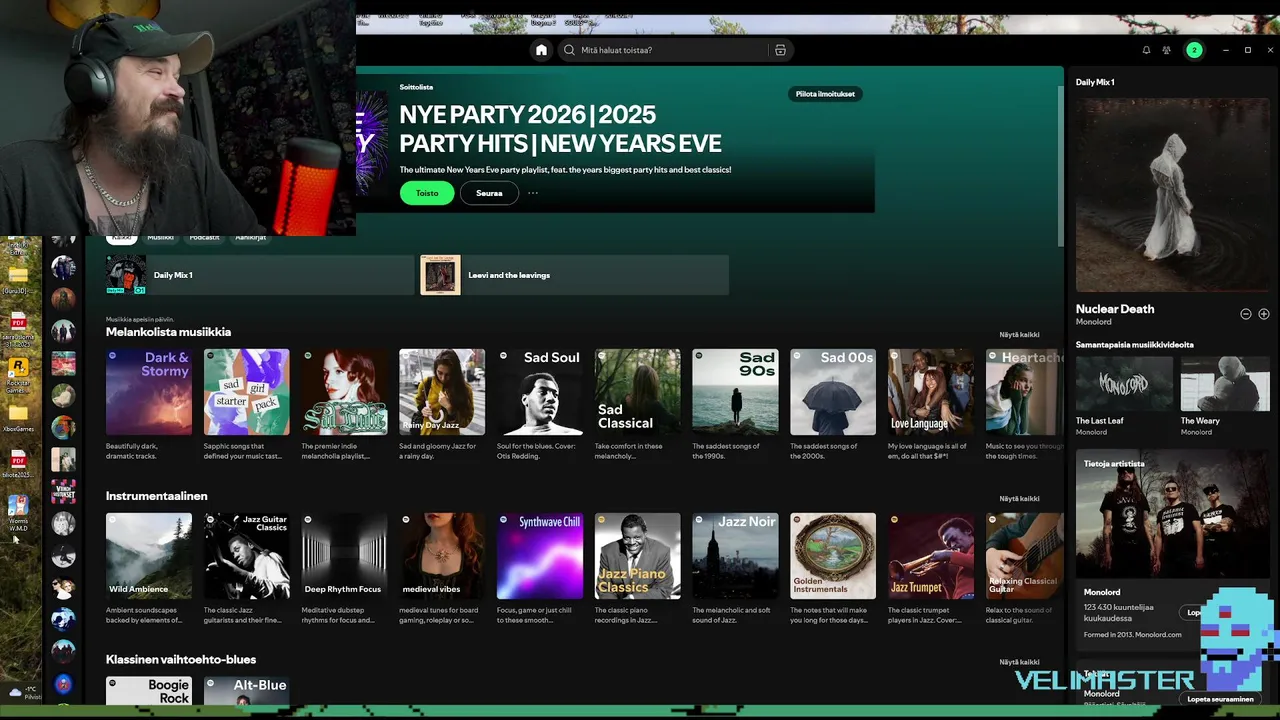Open the Nuclear Death track title
Image resolution: width=1280 pixels, height=720 pixels.
[1115, 309]
